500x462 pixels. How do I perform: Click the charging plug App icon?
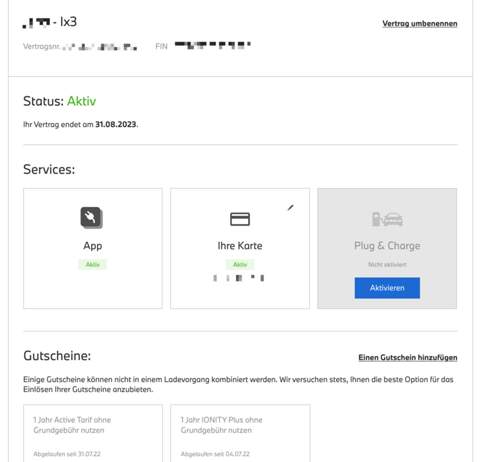[x=92, y=218]
